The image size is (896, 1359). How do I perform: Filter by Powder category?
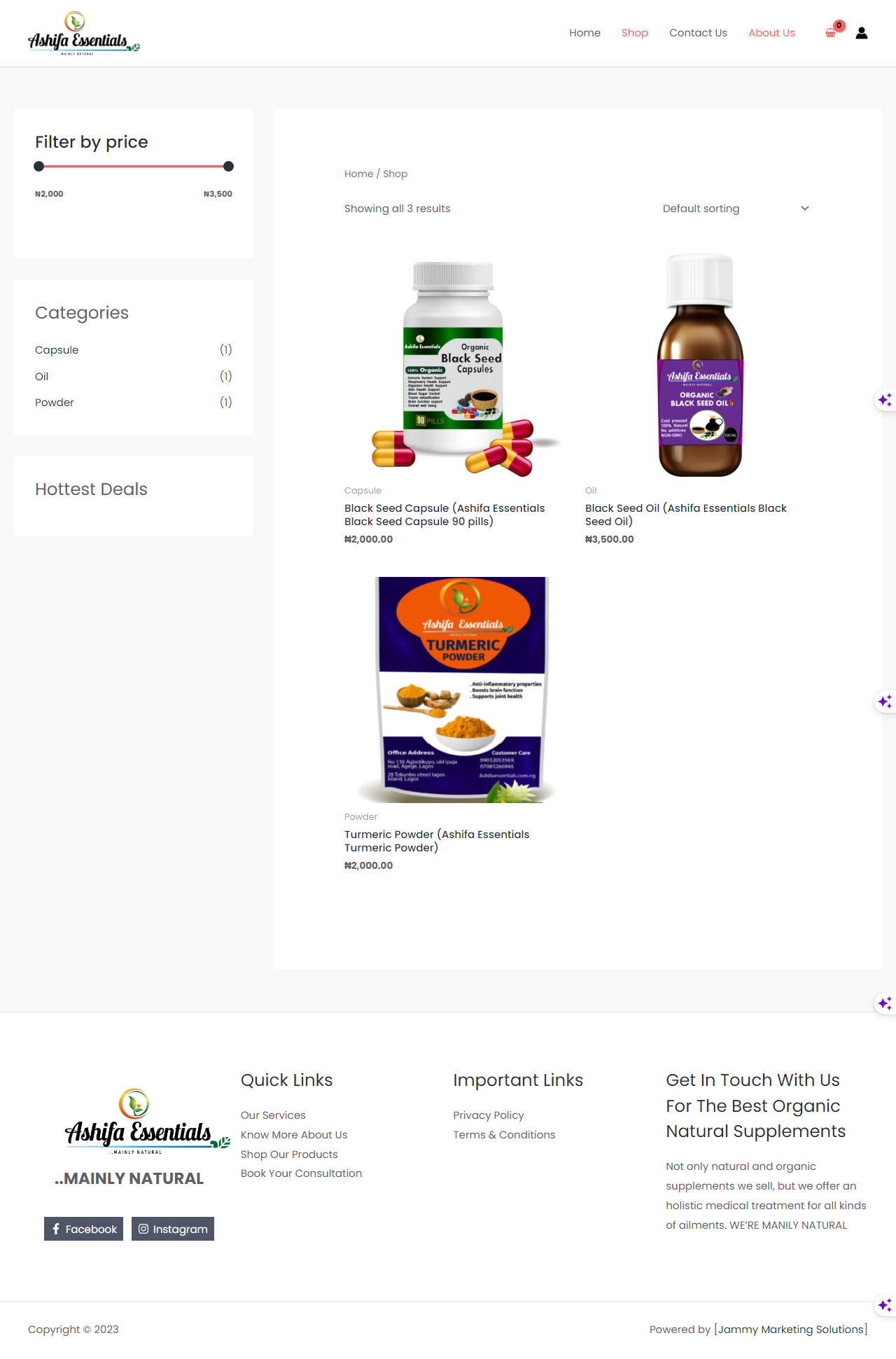click(x=55, y=403)
